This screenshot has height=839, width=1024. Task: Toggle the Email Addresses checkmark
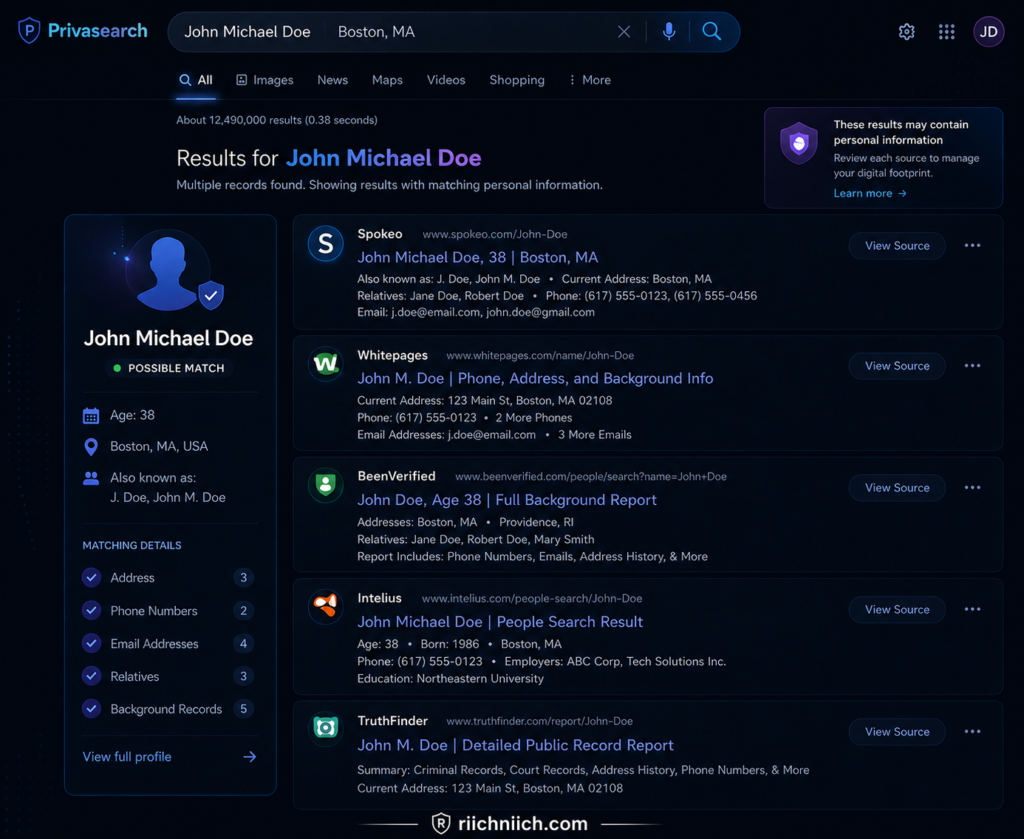[91, 643]
